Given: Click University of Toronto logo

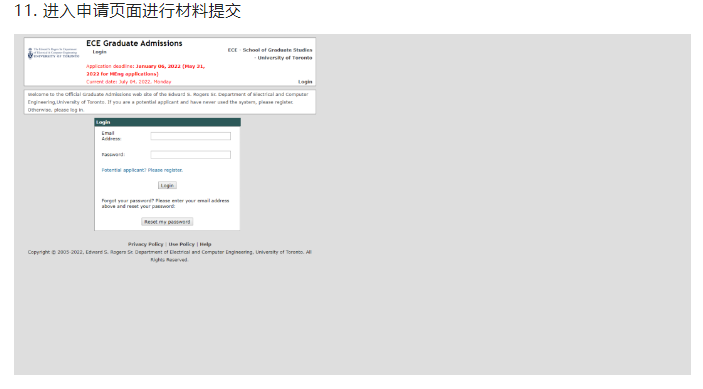Looking at the screenshot, I should click(53, 53).
